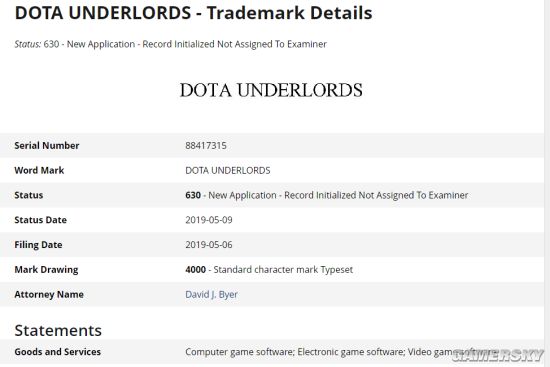Viewport: 550px width, 367px height.
Task: Click the DOTA UNDERLORDS Trademark Details heading
Action: pyautogui.click(x=193, y=13)
